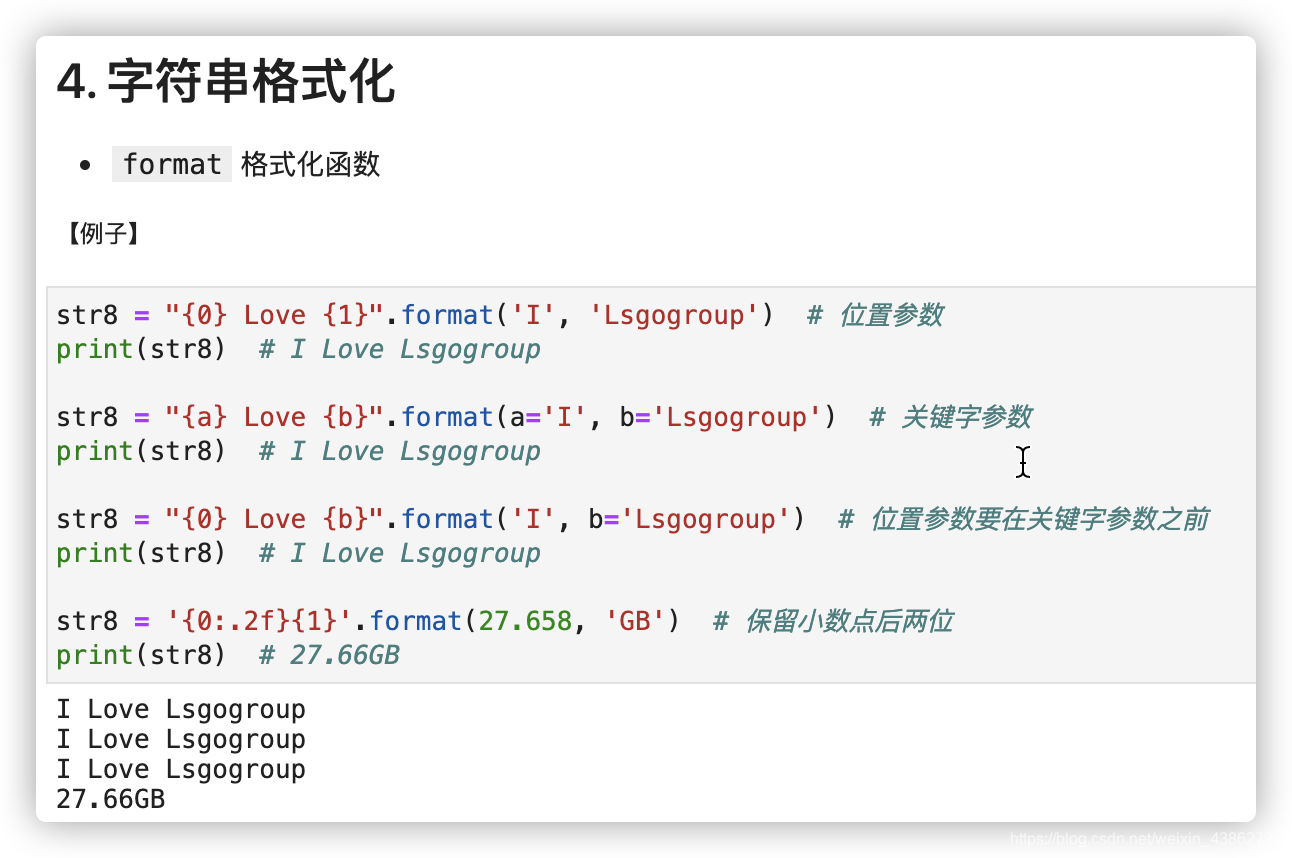This screenshot has width=1292, height=858.
Task: Click the code line with "{0} Love {b}"
Action: coord(633,519)
